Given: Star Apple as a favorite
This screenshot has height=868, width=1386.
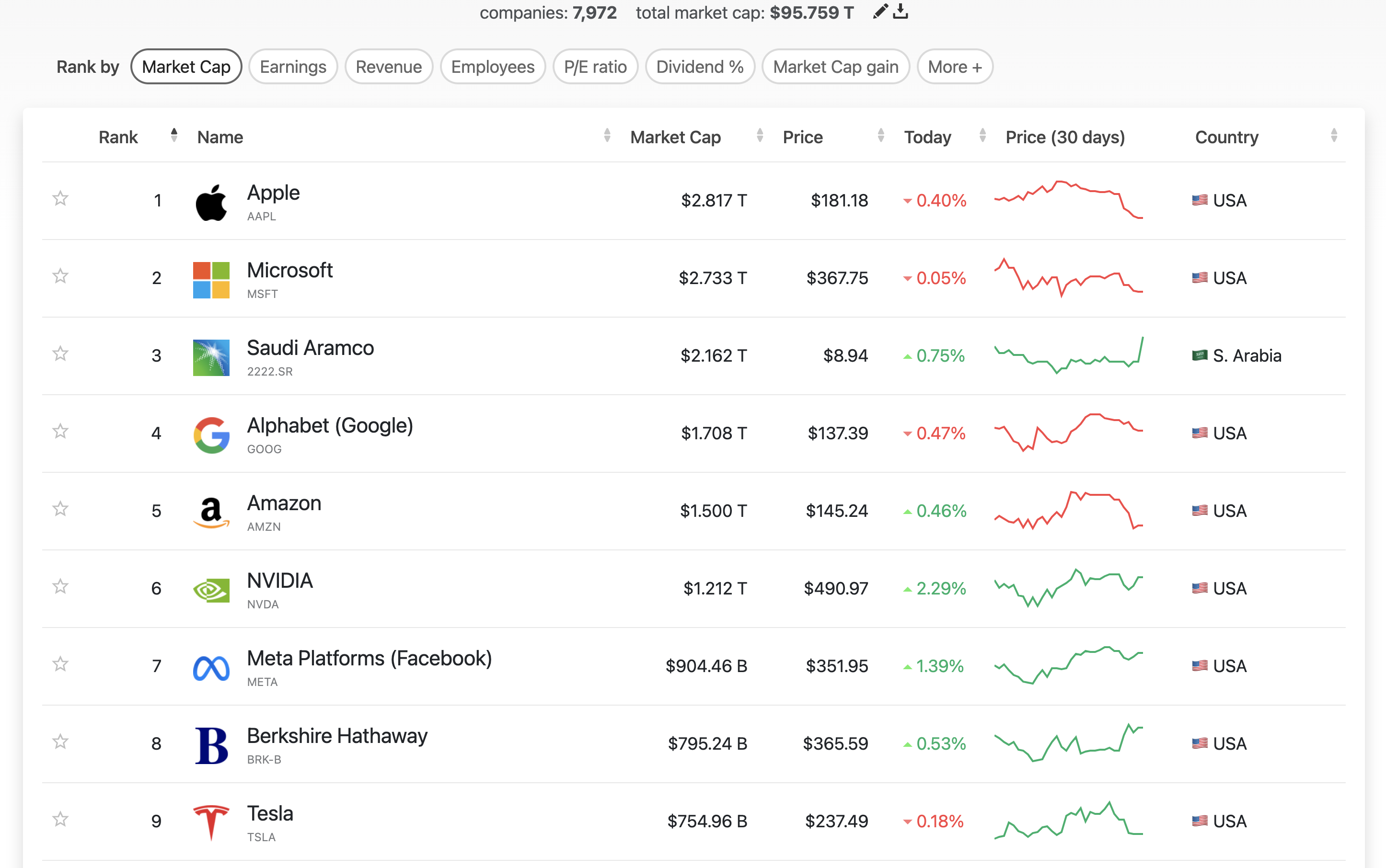Looking at the screenshot, I should tap(60, 199).
